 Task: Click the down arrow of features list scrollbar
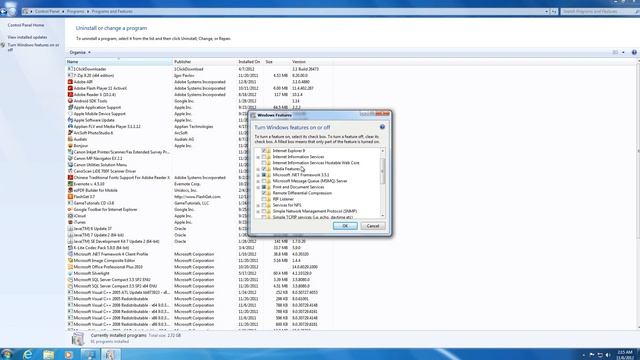[x=382, y=216]
